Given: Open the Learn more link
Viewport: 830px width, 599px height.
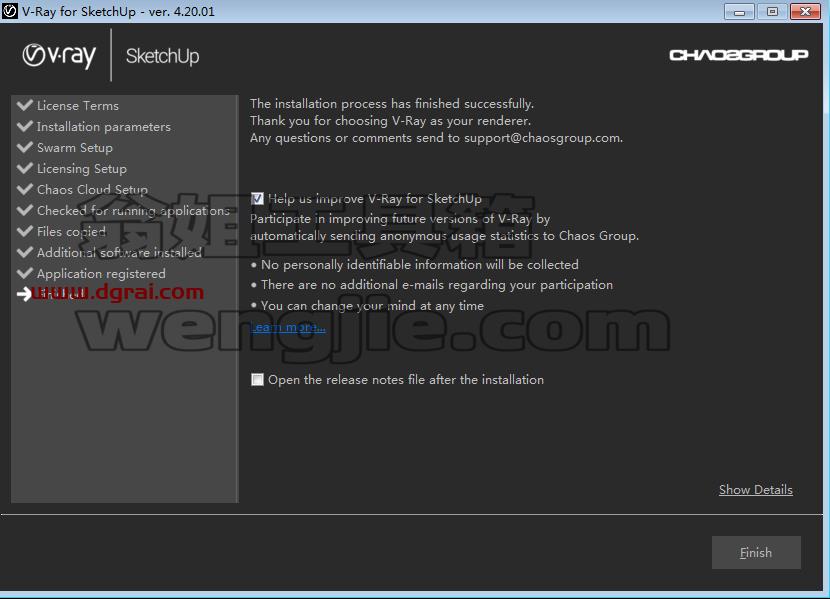Looking at the screenshot, I should (288, 328).
